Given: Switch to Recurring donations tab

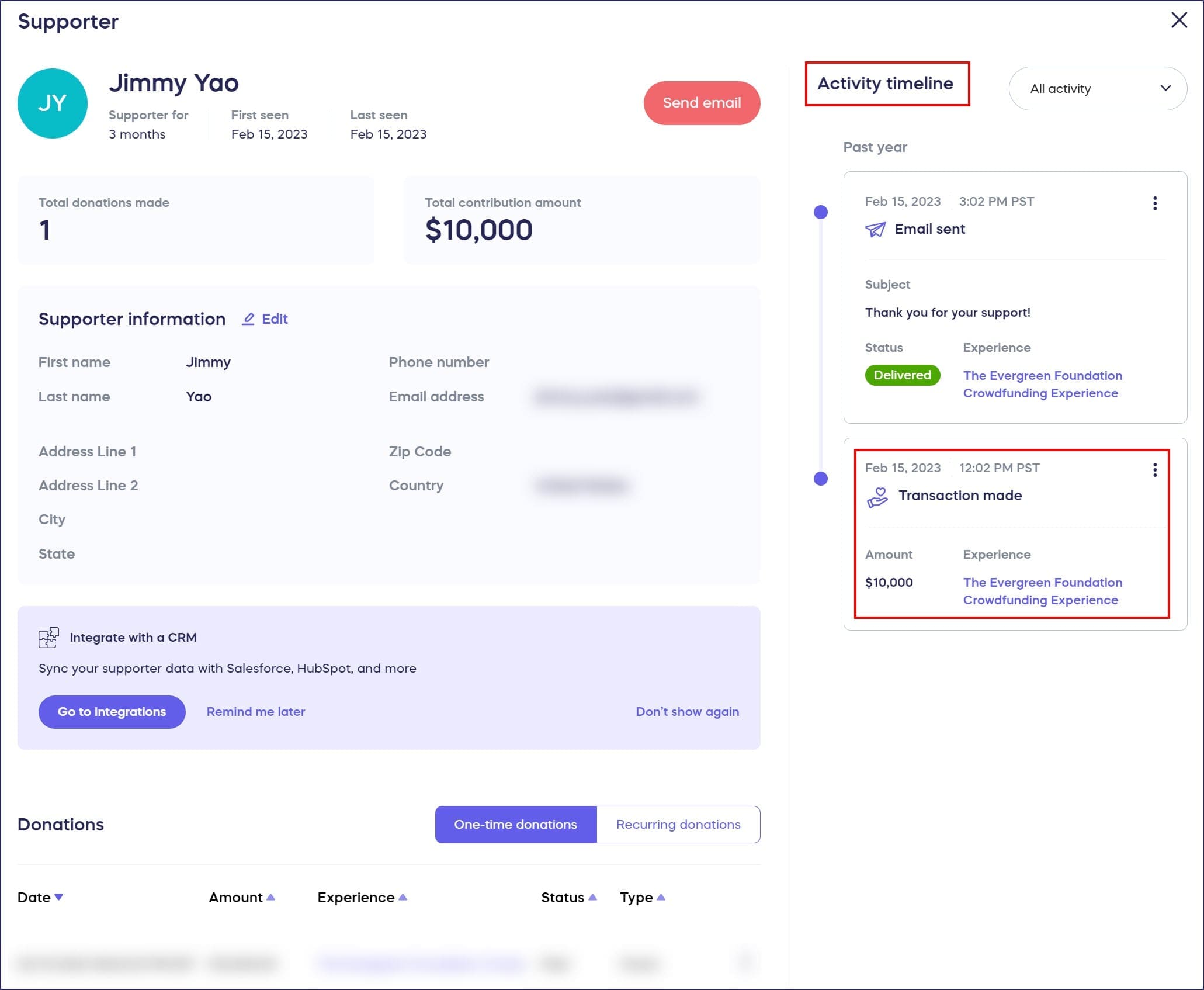Looking at the screenshot, I should [678, 824].
